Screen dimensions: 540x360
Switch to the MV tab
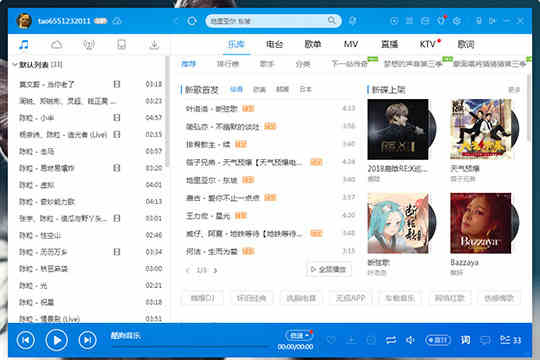click(x=351, y=44)
